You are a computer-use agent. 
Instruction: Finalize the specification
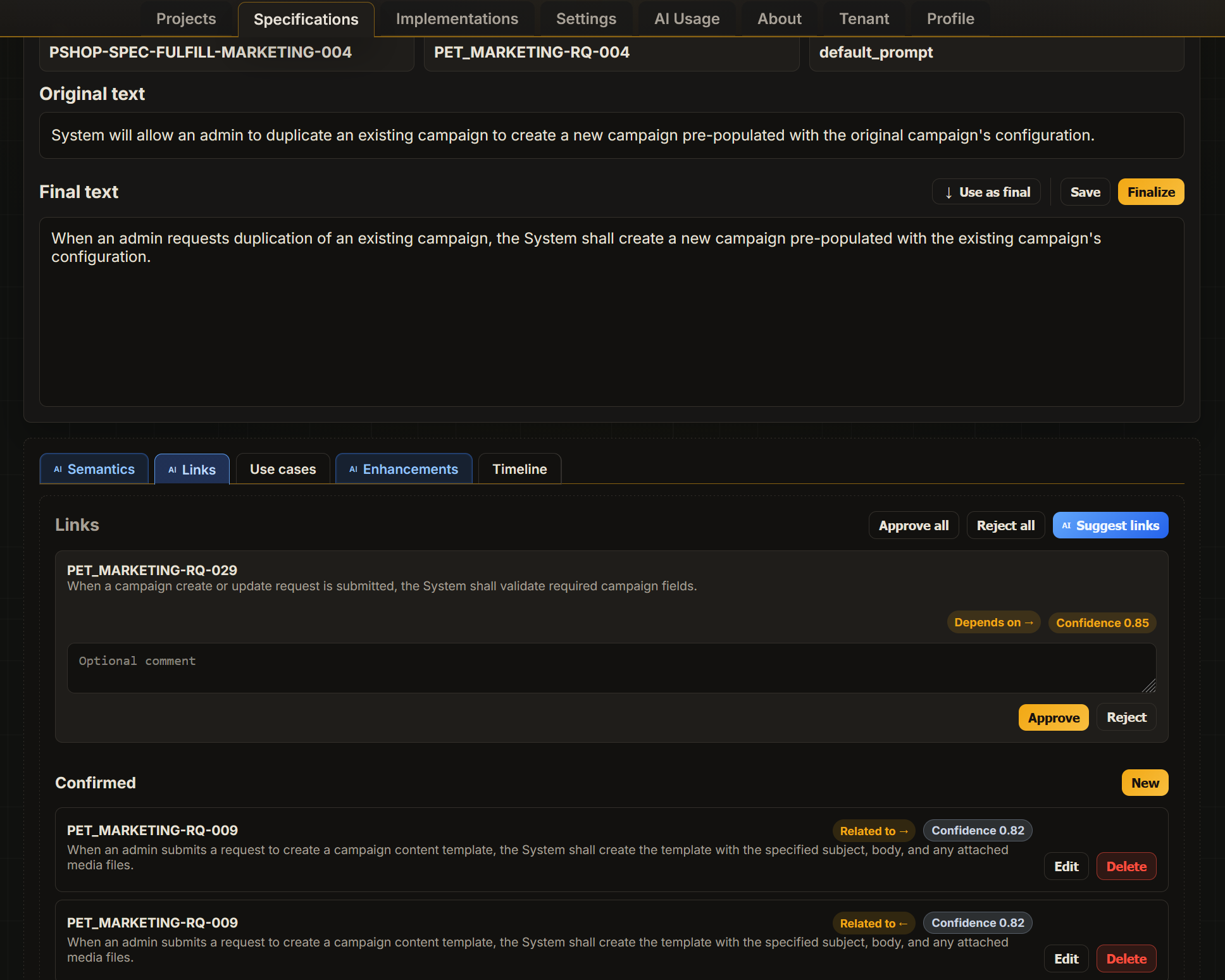point(1151,192)
